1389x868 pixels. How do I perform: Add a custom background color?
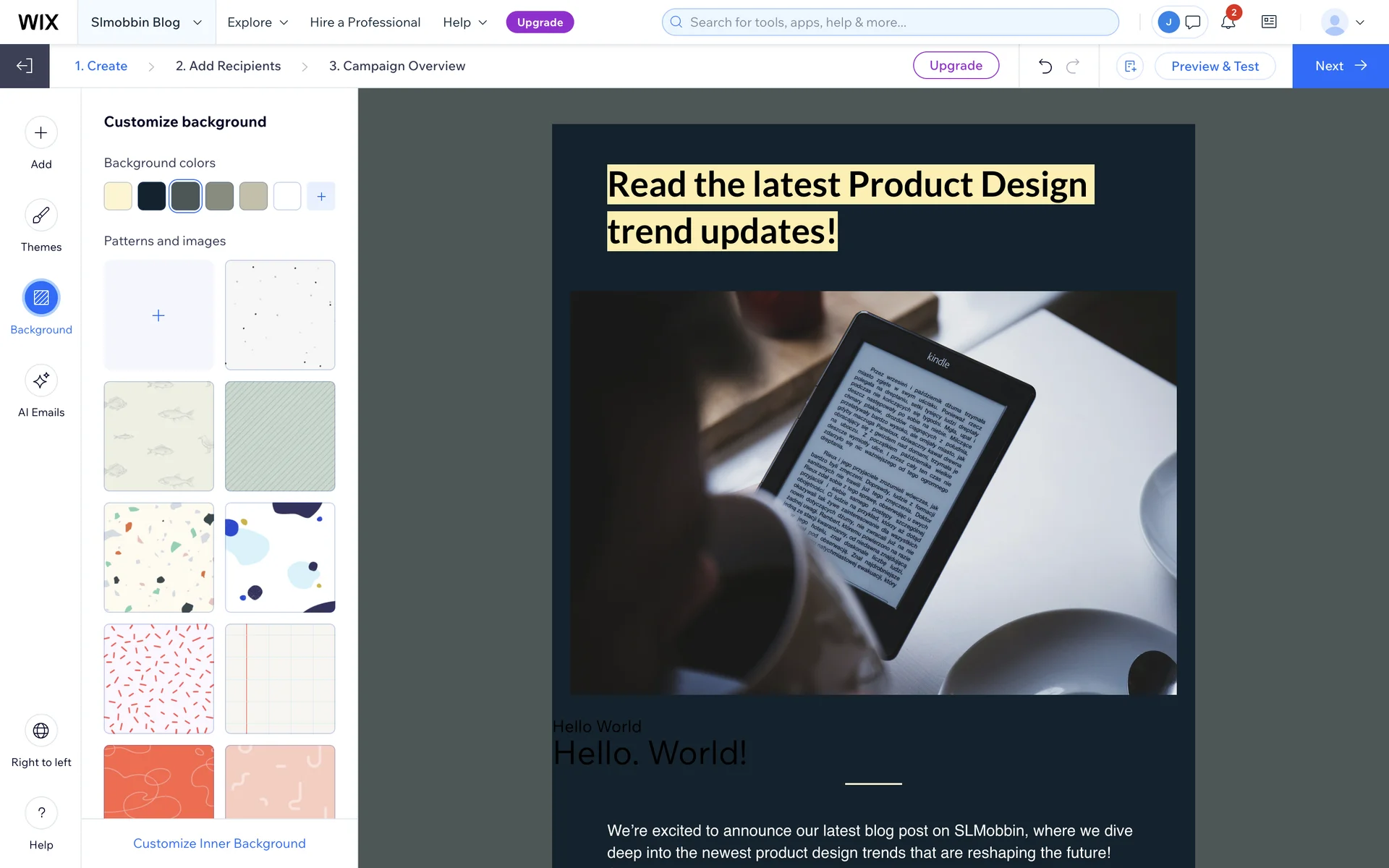point(321,196)
